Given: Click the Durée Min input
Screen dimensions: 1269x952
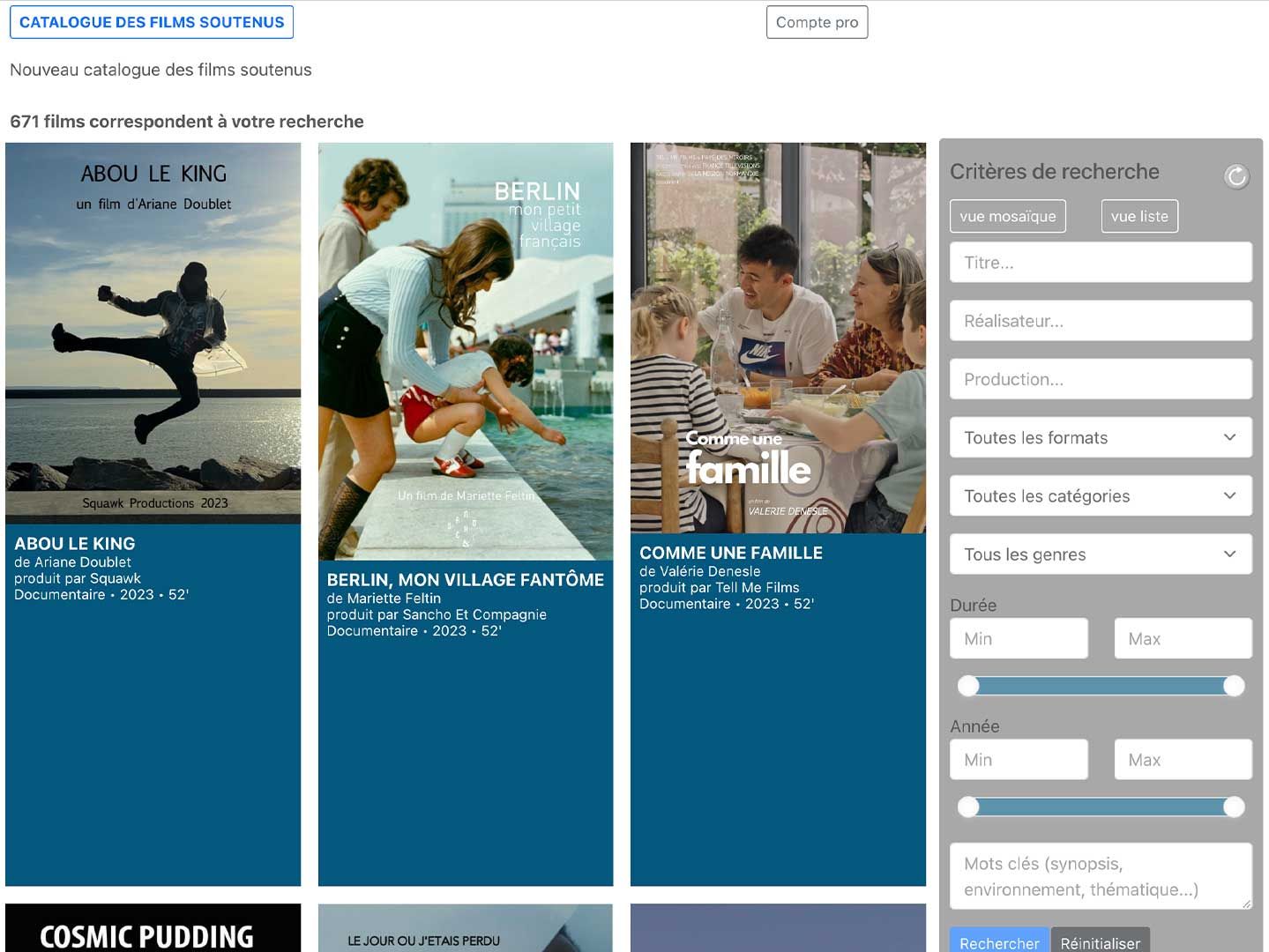Looking at the screenshot, I should pos(1019,638).
